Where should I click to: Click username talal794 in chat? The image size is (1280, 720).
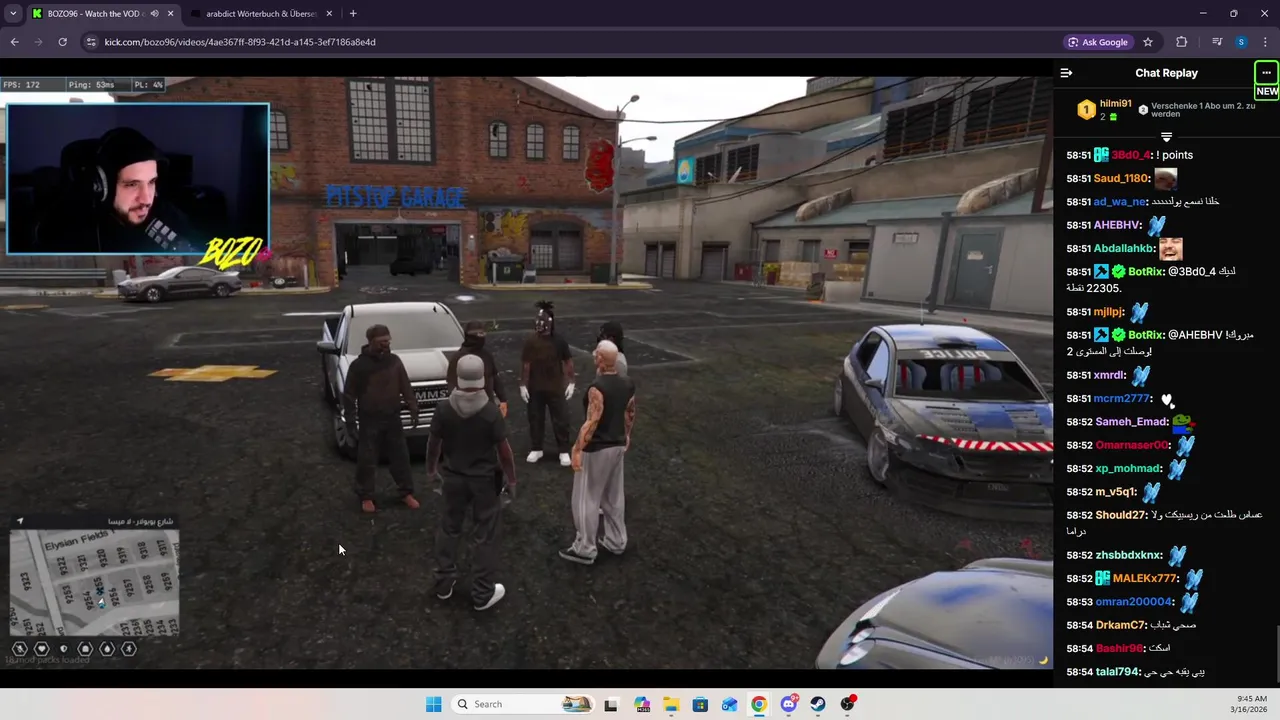[1118, 672]
